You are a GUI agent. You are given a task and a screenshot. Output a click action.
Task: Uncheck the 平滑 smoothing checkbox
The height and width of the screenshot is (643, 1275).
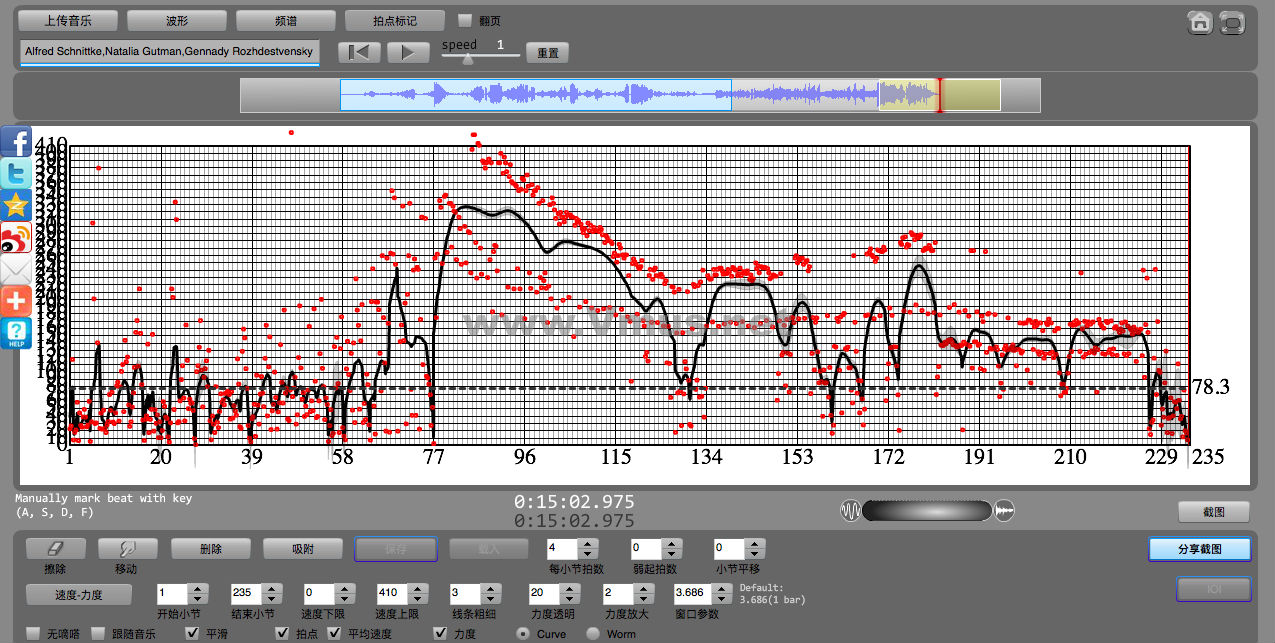[193, 634]
